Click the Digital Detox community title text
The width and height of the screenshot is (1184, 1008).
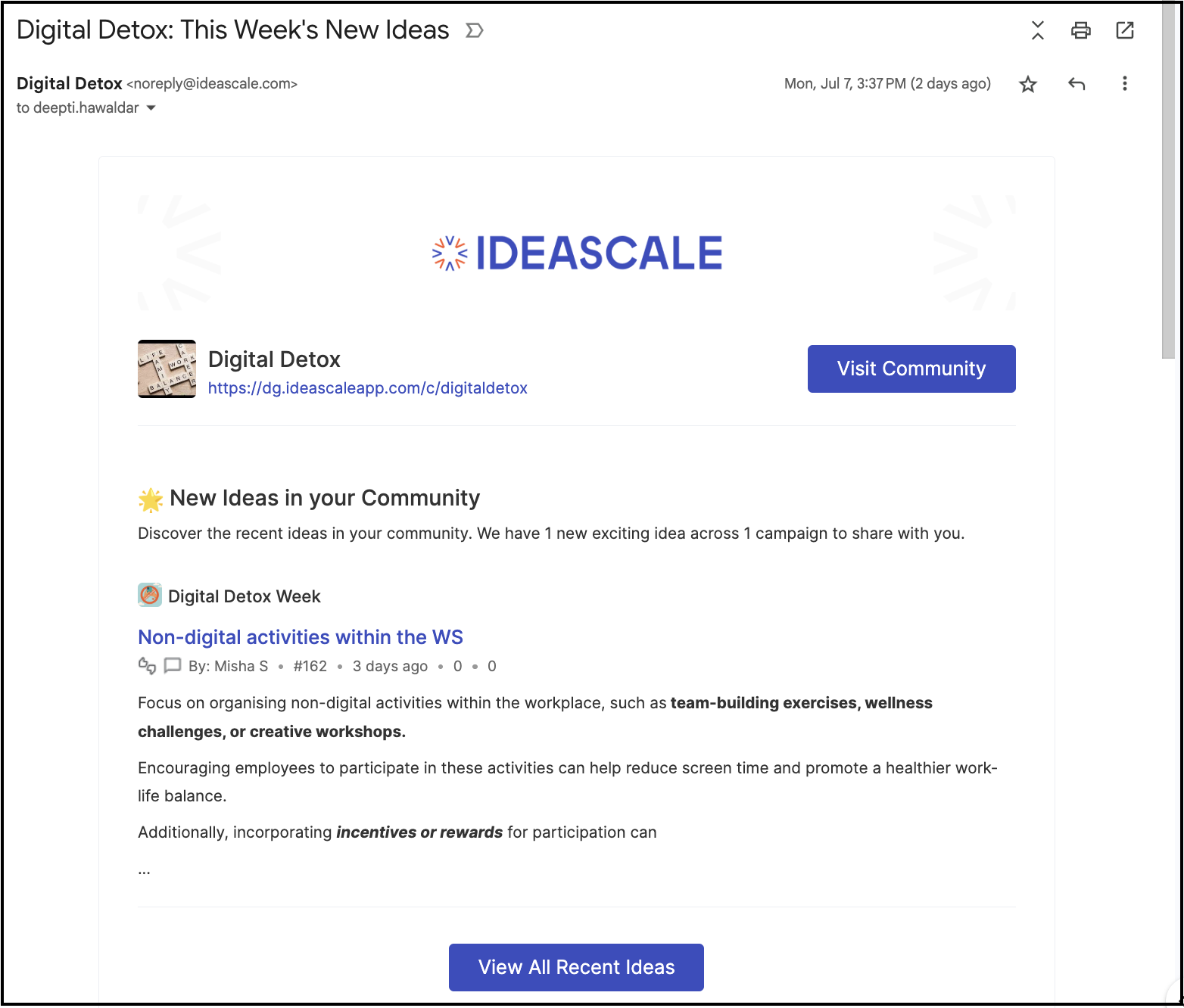click(274, 359)
